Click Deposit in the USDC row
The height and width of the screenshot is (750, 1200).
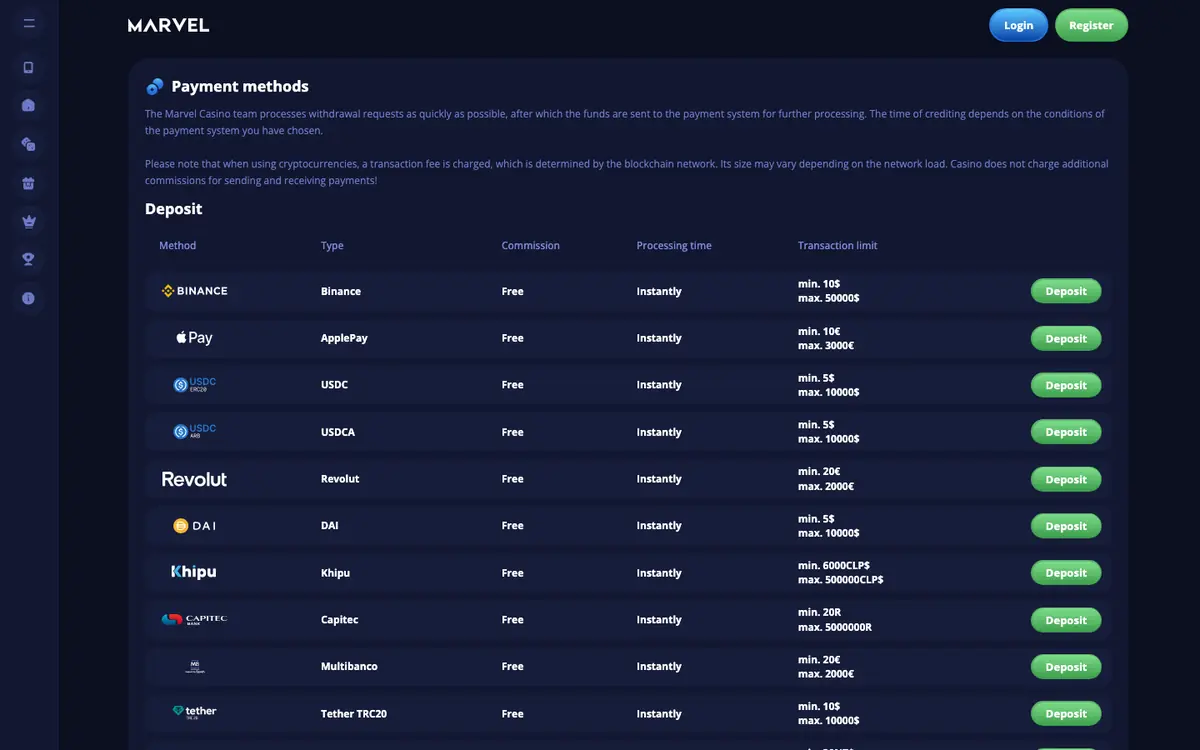point(1066,385)
